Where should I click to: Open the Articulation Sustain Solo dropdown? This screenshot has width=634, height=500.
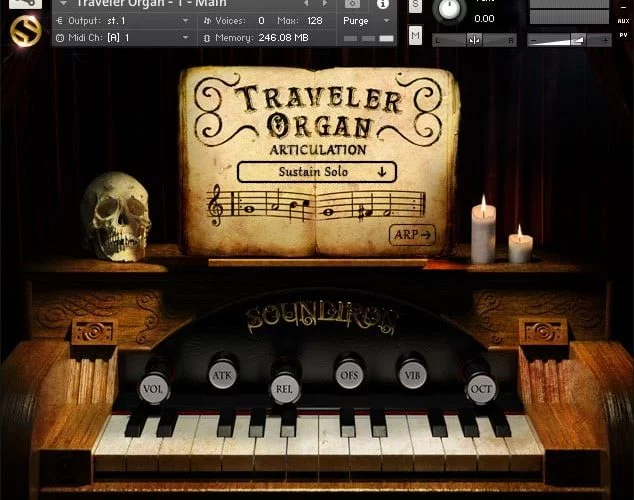[317, 172]
